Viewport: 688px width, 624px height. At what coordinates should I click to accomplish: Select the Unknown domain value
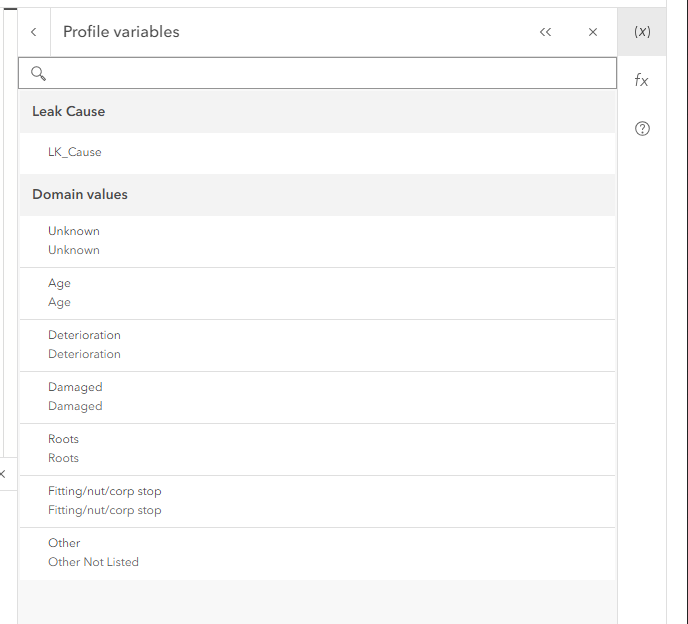pos(74,241)
